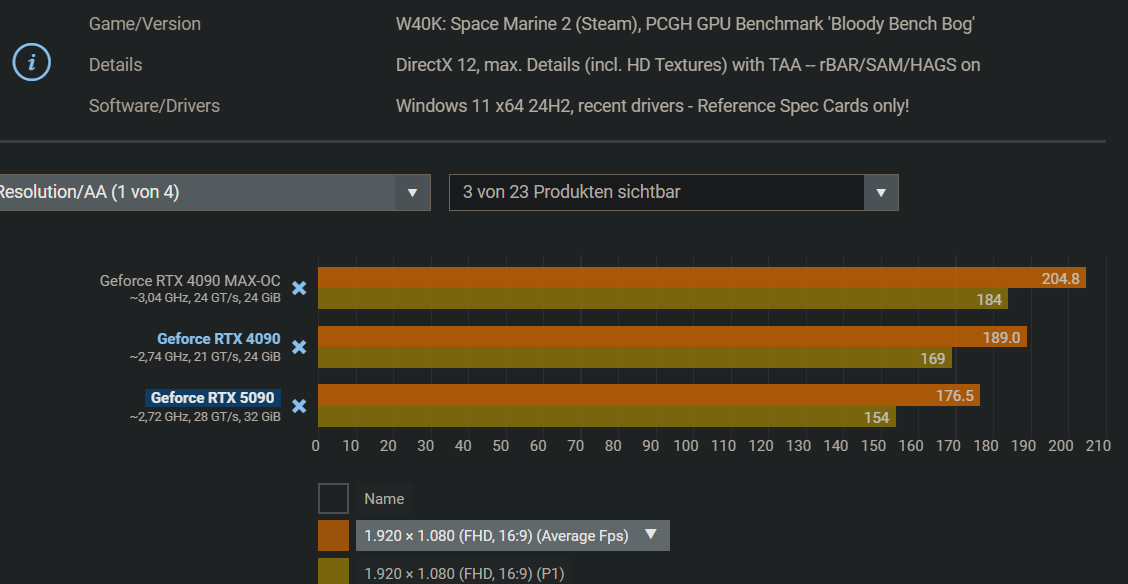Click the 100 axis tick label
The image size is (1128, 584).
(686, 446)
